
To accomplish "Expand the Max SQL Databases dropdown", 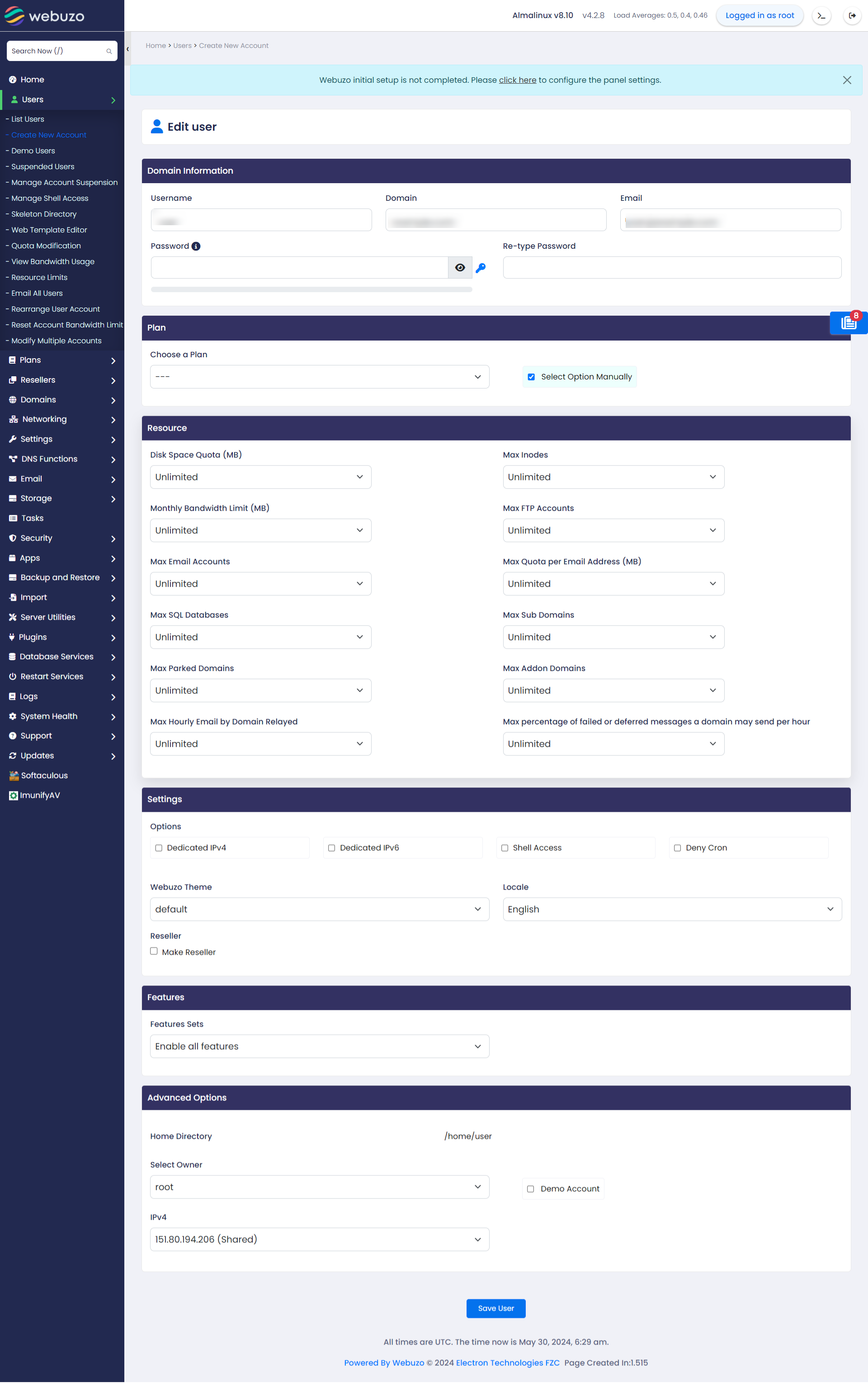I will click(x=260, y=637).
